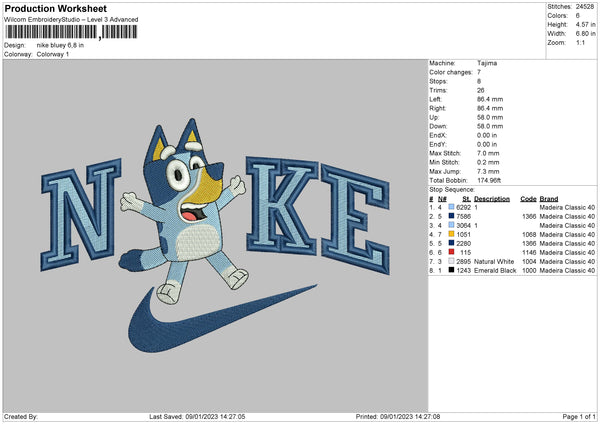Click the Height value '4.57 in'
The image size is (600, 424).
[585, 24]
